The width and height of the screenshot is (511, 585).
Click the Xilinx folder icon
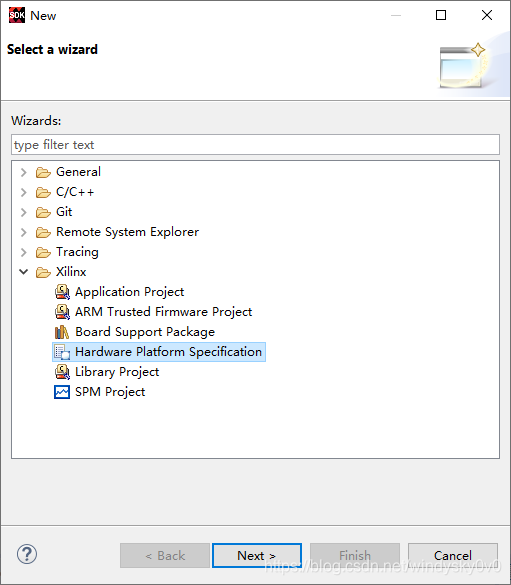click(x=43, y=272)
